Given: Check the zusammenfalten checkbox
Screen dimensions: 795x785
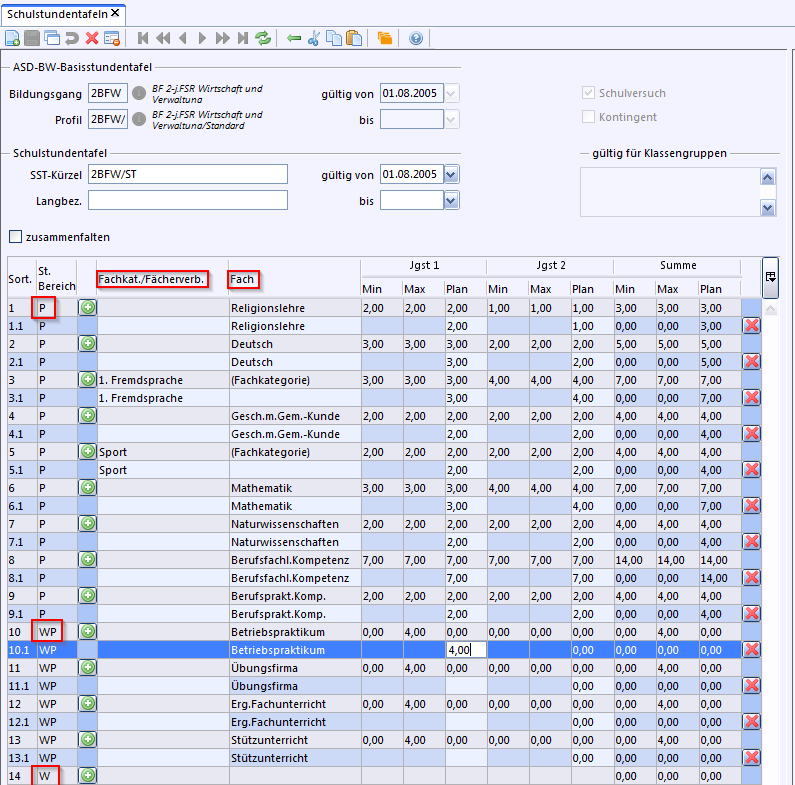Looking at the screenshot, I should coord(15,237).
